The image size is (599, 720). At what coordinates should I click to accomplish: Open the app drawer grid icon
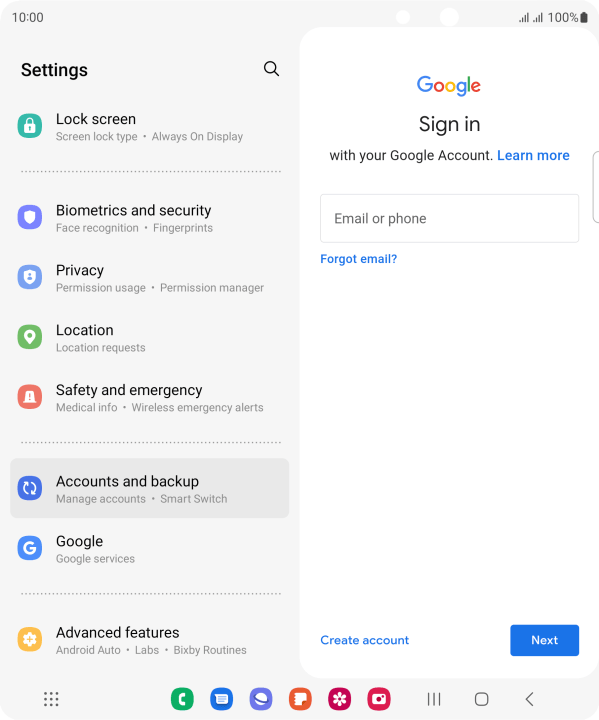(51, 699)
